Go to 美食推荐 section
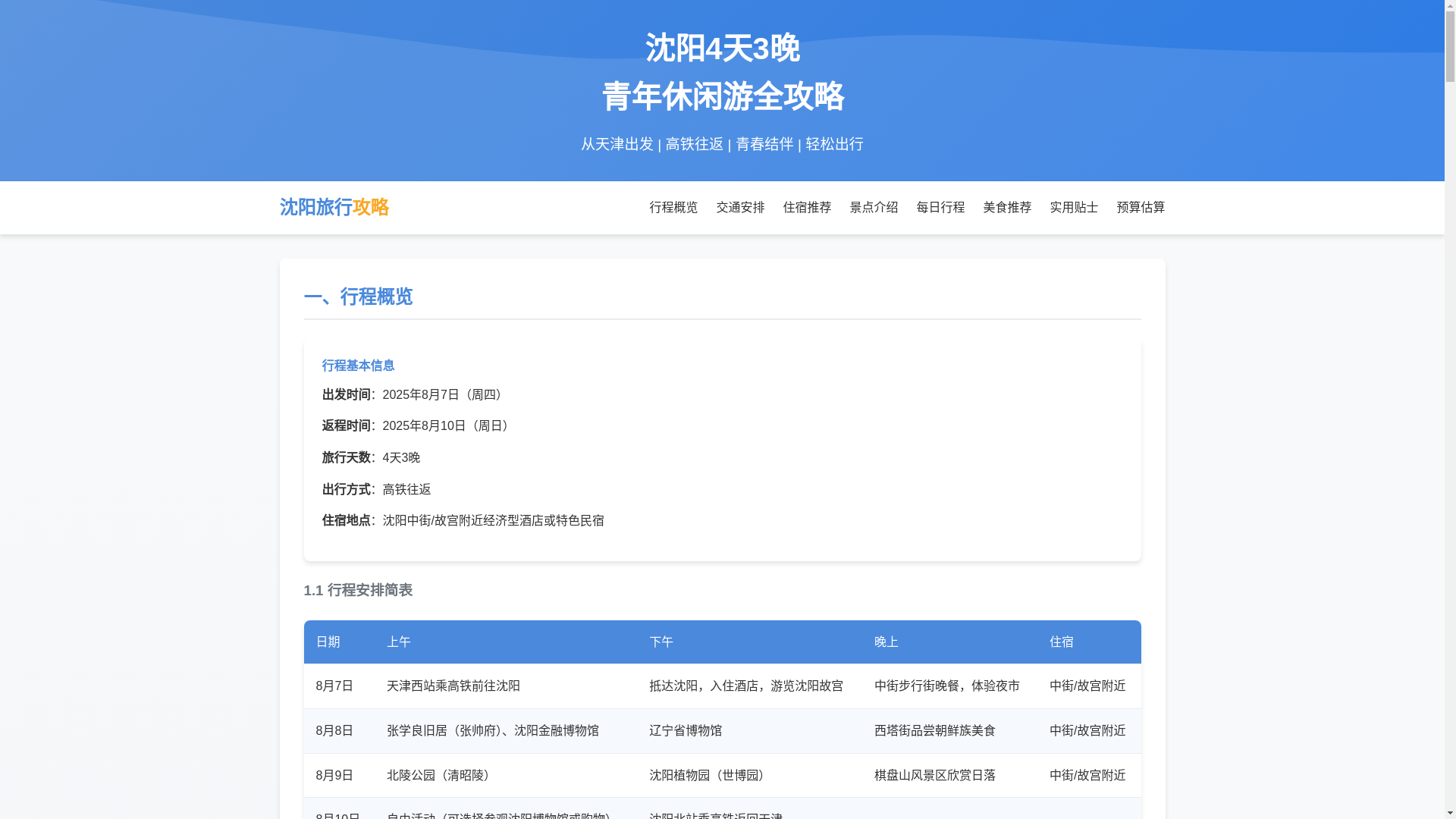This screenshot has height=819, width=1456. click(1007, 207)
